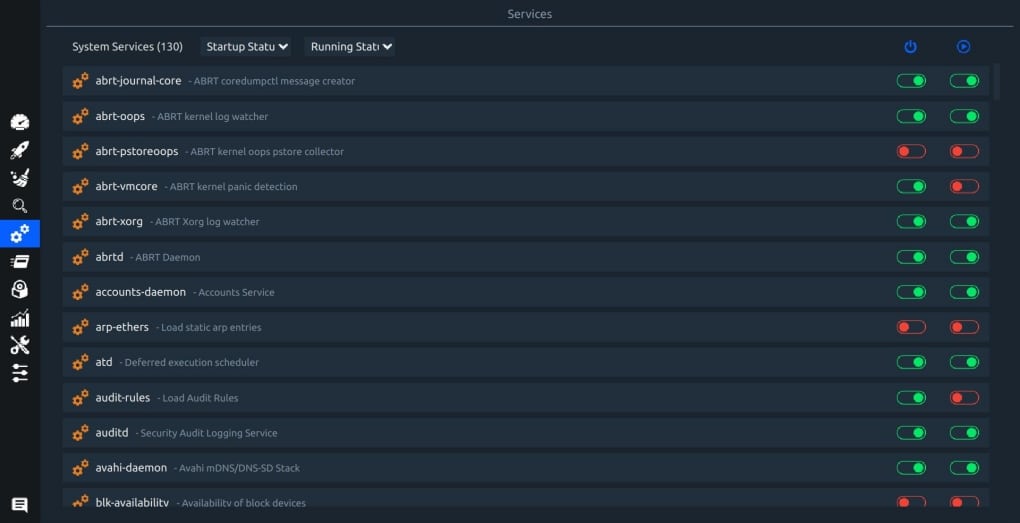
Task: Enable startup toggle for arp-ethers
Action: [911, 327]
